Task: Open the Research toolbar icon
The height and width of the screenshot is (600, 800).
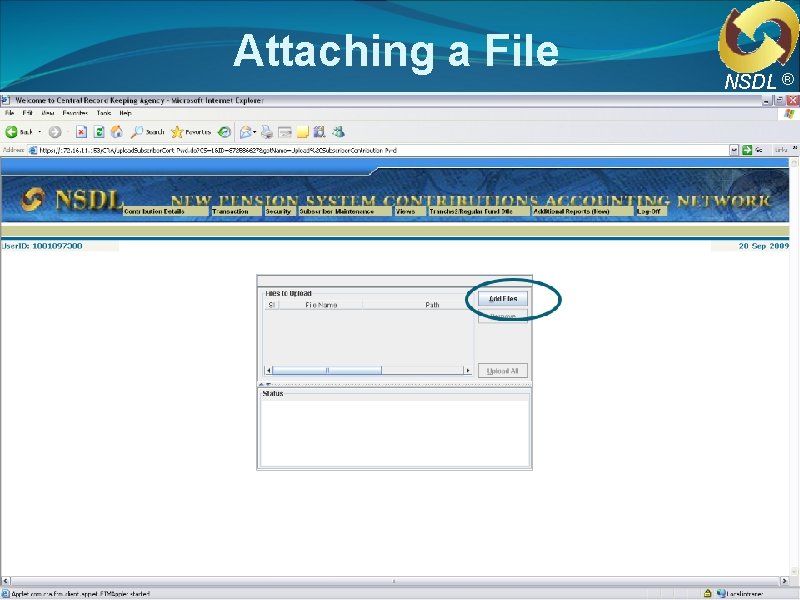Action: [319, 132]
